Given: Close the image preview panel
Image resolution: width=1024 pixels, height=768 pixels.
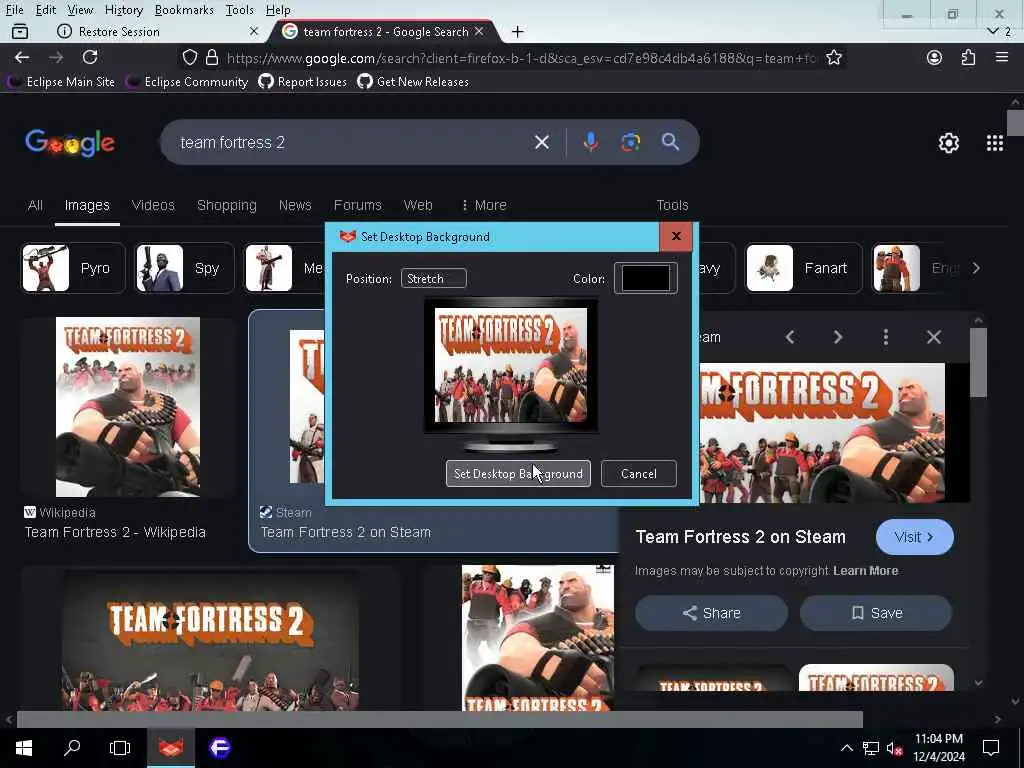Looking at the screenshot, I should click(933, 337).
